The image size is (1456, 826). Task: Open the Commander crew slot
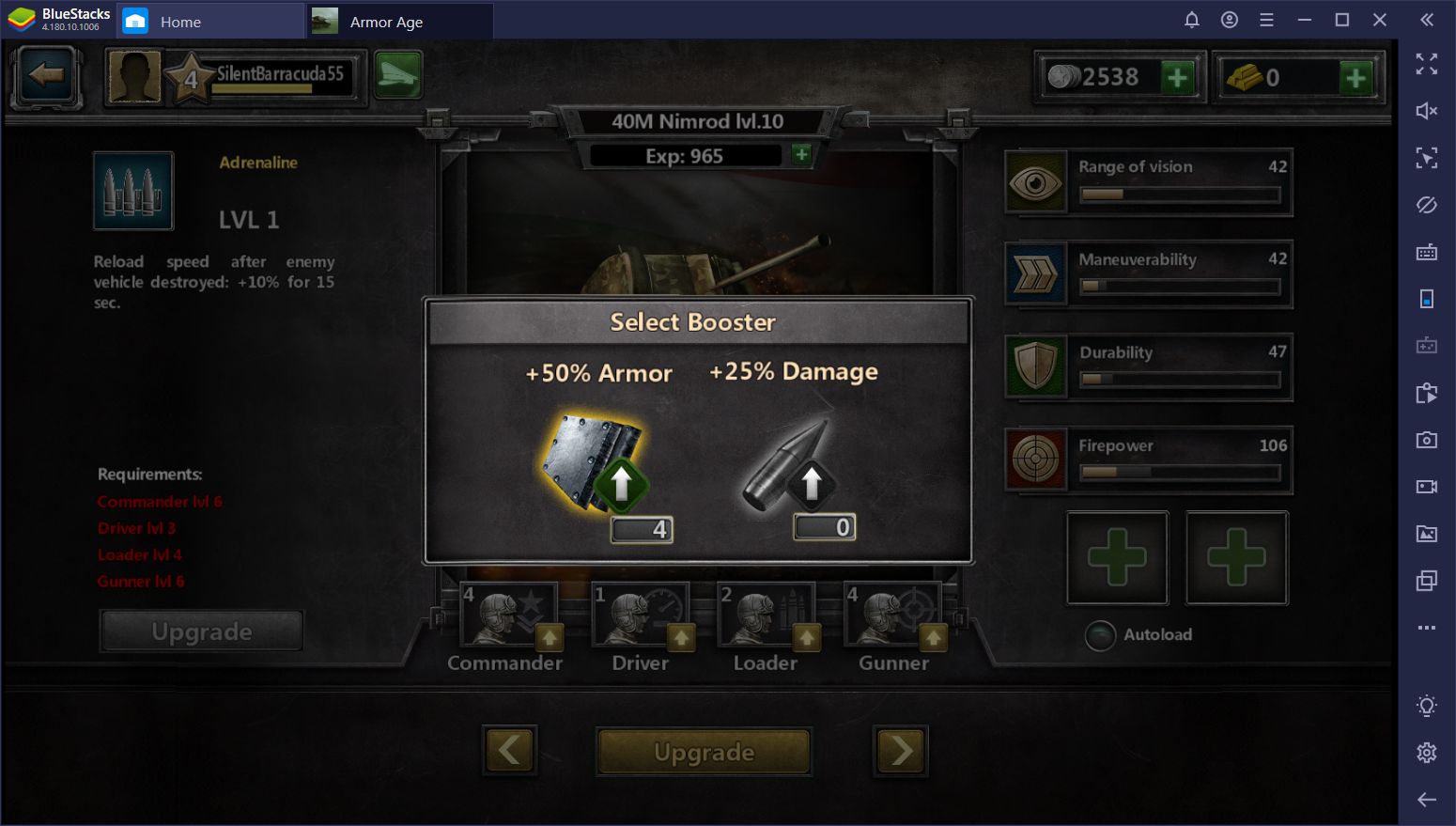tap(510, 616)
